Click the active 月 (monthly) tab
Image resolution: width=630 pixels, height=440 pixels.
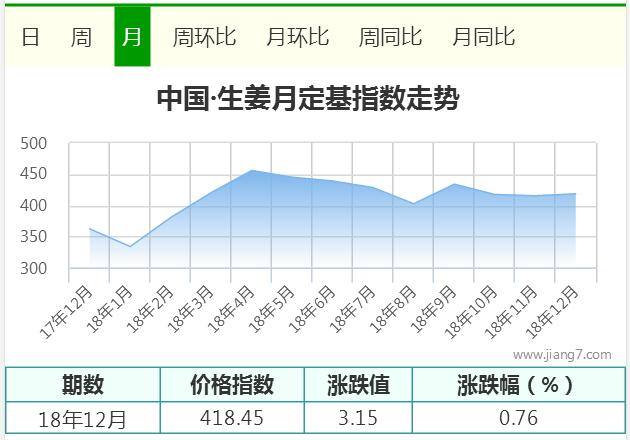click(x=132, y=36)
